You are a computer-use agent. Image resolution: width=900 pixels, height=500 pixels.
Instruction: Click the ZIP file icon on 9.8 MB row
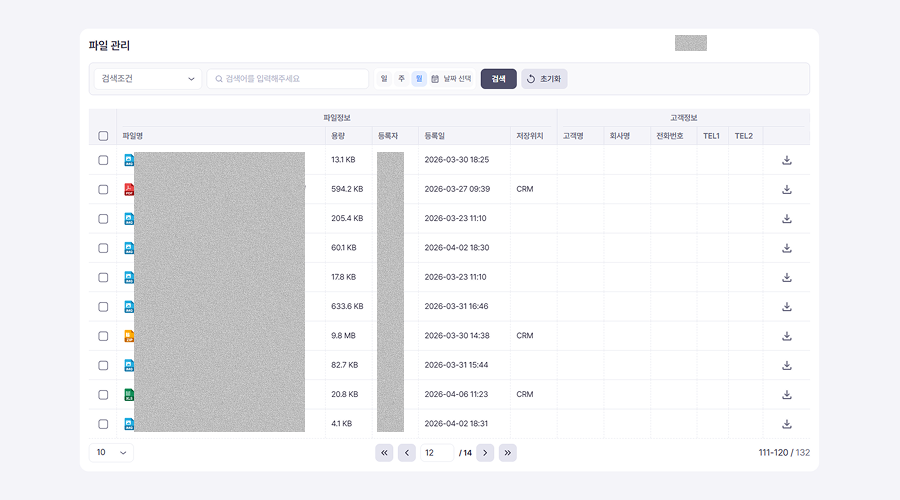tap(129, 336)
